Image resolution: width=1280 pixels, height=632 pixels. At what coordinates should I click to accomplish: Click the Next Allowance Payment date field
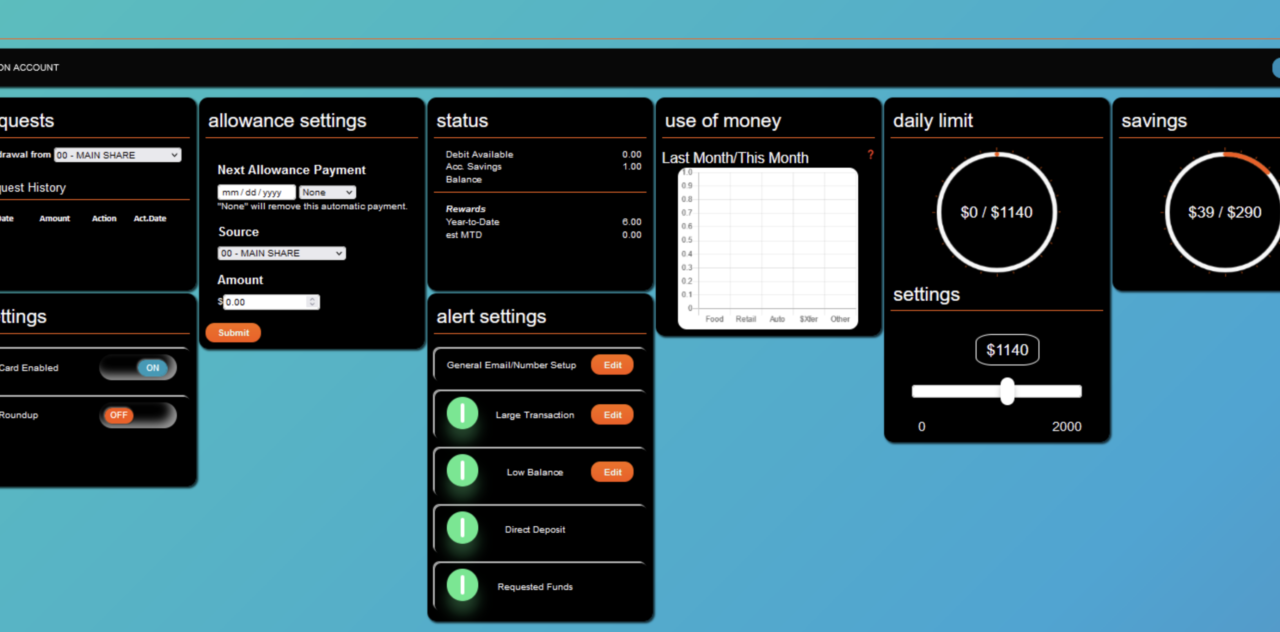pos(256,192)
